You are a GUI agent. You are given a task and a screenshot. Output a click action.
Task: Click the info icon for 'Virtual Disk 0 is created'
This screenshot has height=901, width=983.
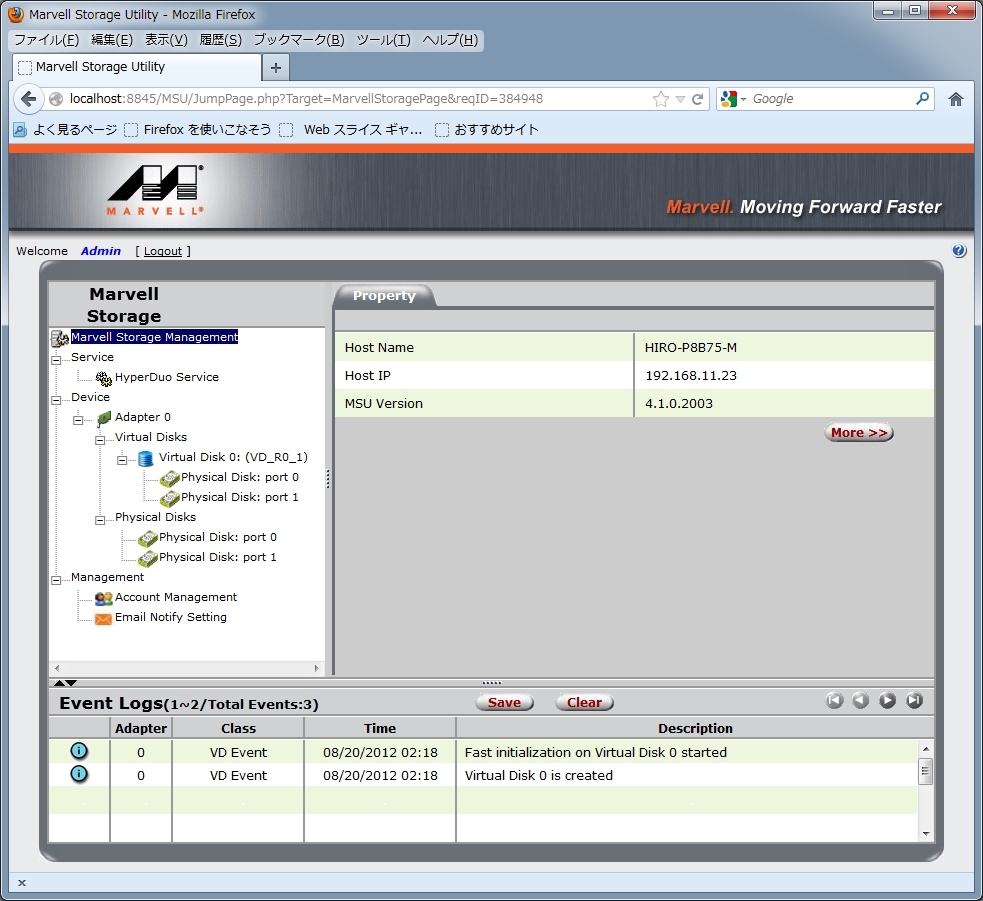pos(78,773)
